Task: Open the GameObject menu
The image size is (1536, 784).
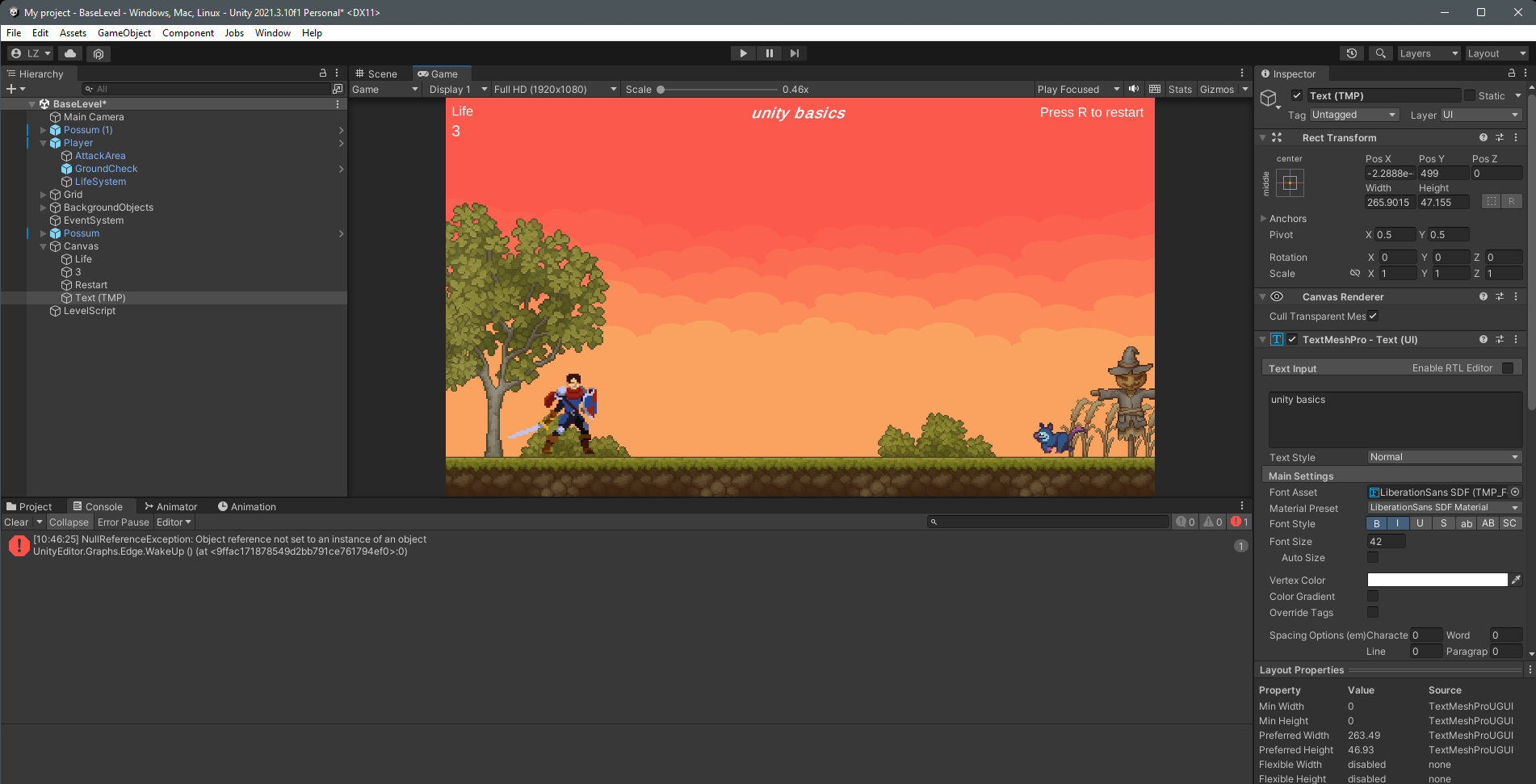Action: point(124,33)
